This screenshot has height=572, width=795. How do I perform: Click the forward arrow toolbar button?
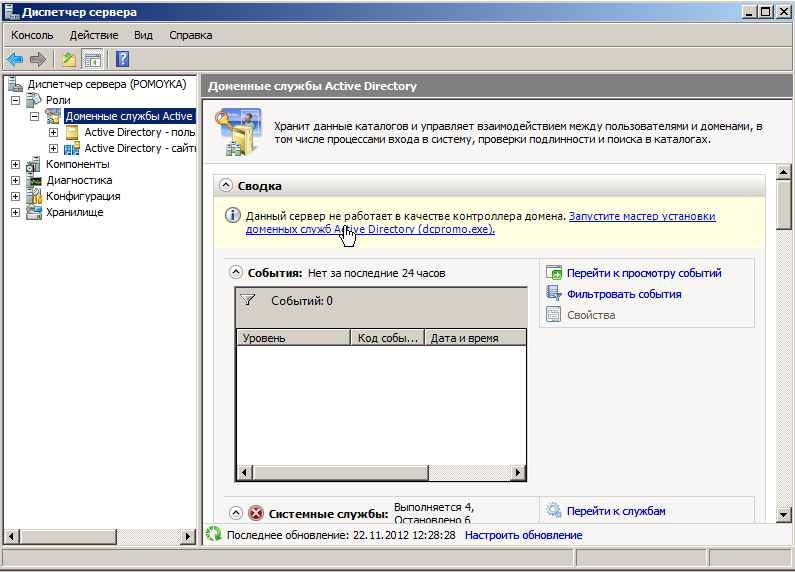click(x=38, y=59)
